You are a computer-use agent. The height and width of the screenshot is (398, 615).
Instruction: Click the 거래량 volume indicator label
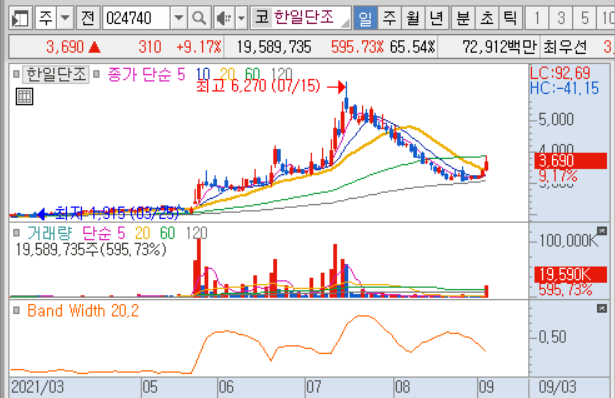tap(50, 233)
